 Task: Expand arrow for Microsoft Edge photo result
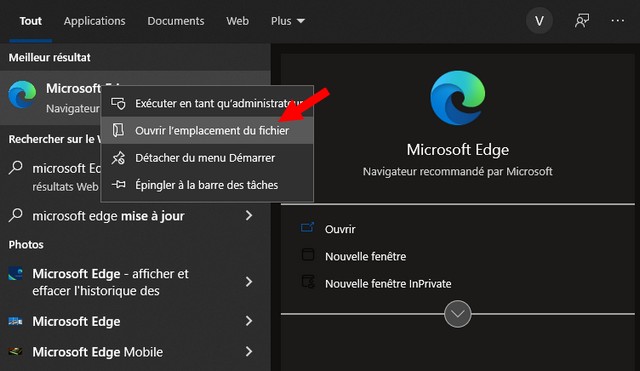click(249, 321)
